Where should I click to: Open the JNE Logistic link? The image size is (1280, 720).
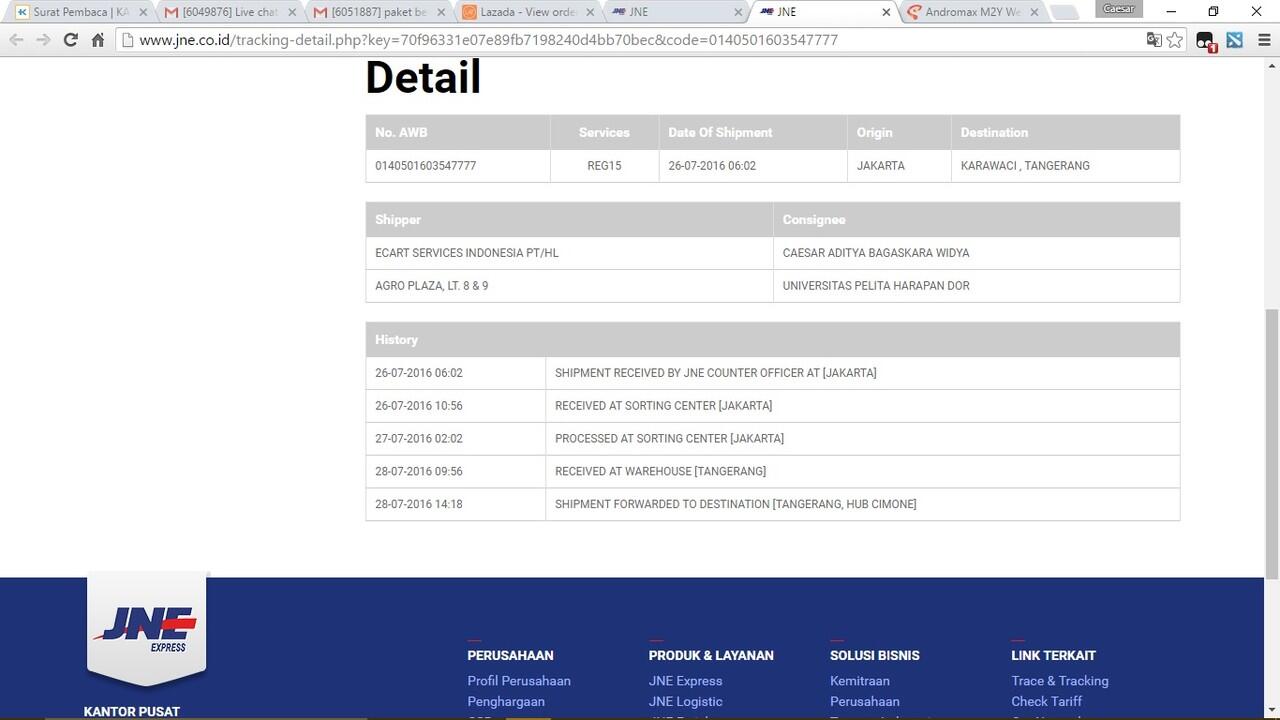coord(685,702)
